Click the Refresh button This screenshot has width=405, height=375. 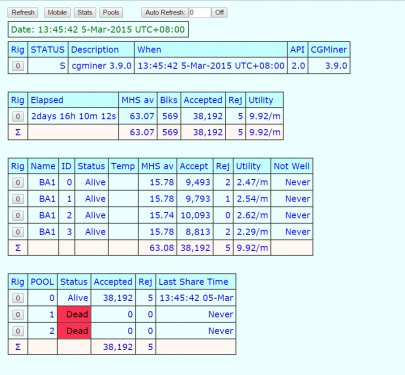pos(23,13)
